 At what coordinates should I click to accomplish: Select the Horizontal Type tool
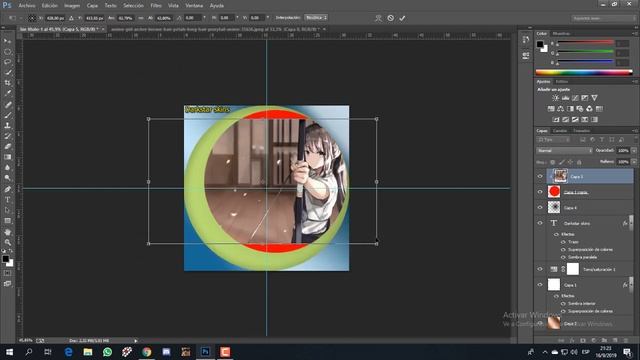[7, 200]
